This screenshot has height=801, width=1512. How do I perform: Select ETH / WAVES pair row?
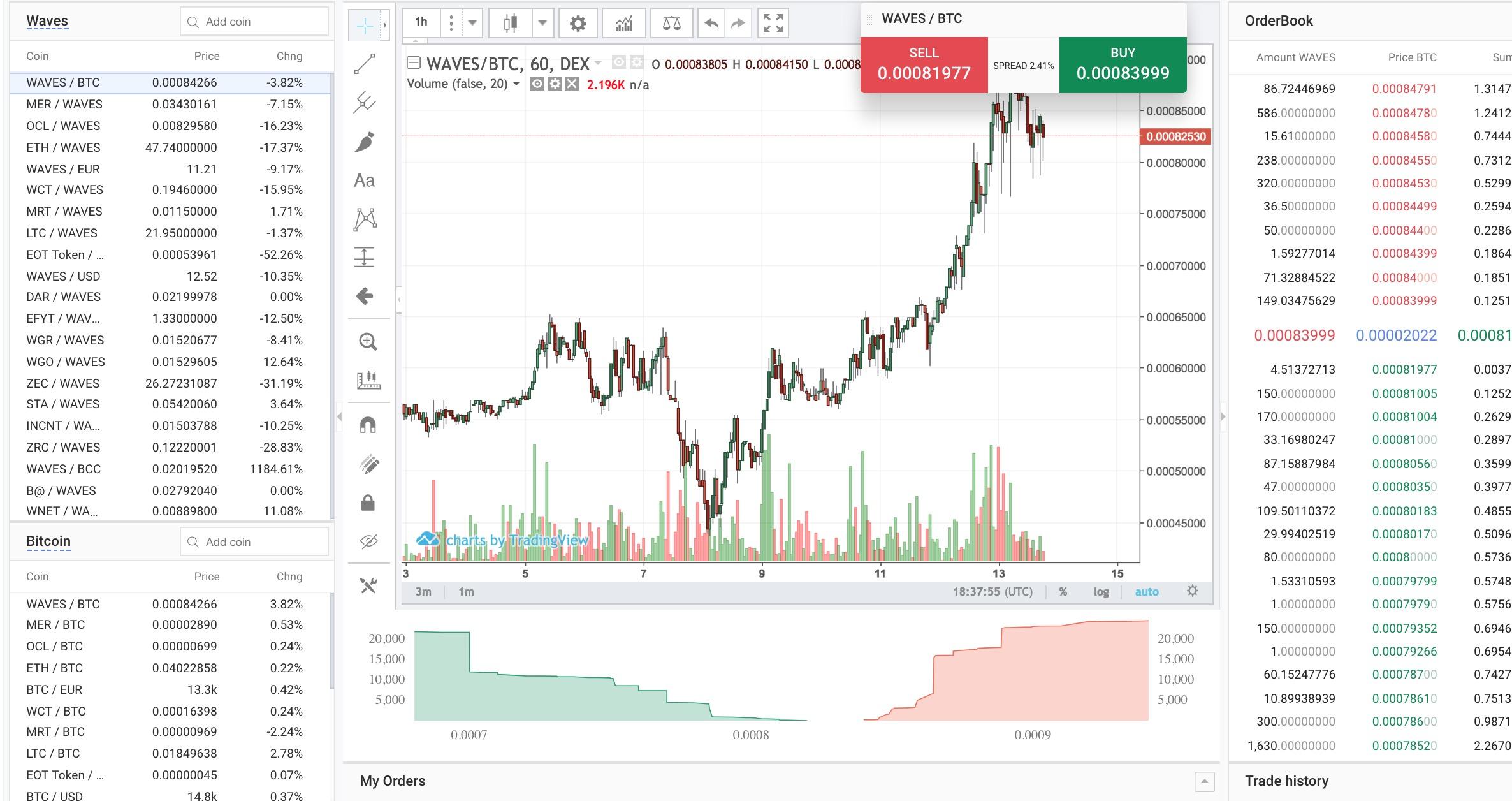pyautogui.click(x=171, y=147)
